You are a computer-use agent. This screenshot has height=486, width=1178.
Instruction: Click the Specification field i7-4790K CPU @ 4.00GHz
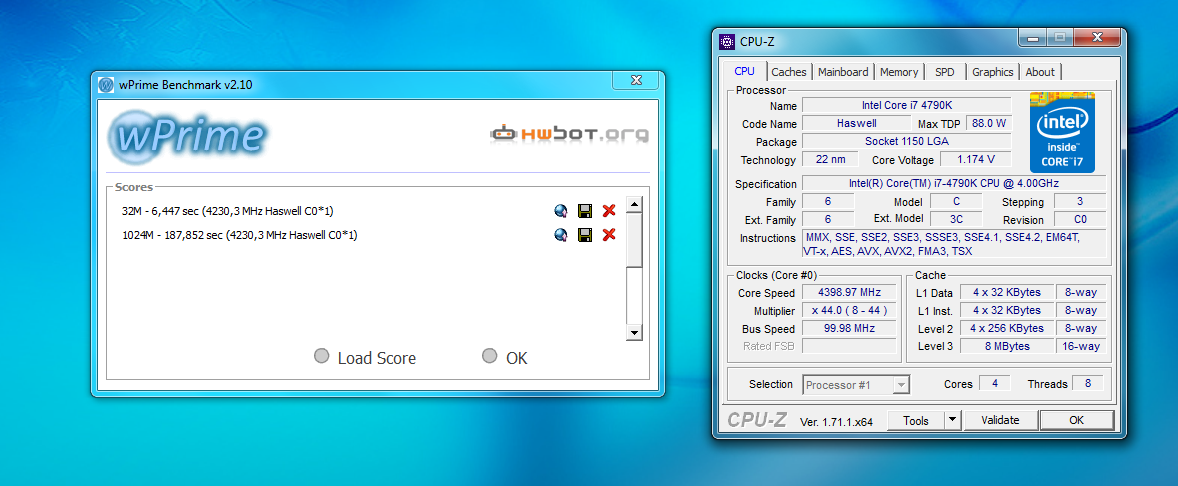tap(954, 183)
